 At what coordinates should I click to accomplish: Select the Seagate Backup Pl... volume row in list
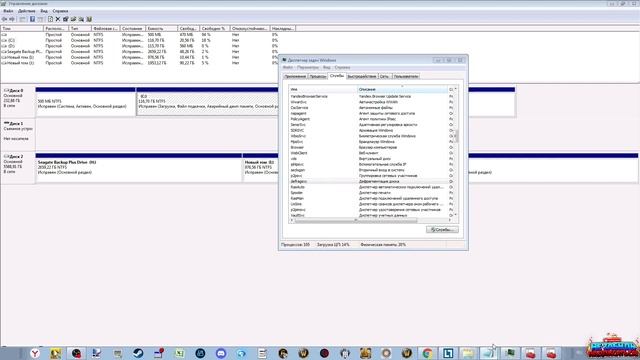pyautogui.click(x=147, y=52)
